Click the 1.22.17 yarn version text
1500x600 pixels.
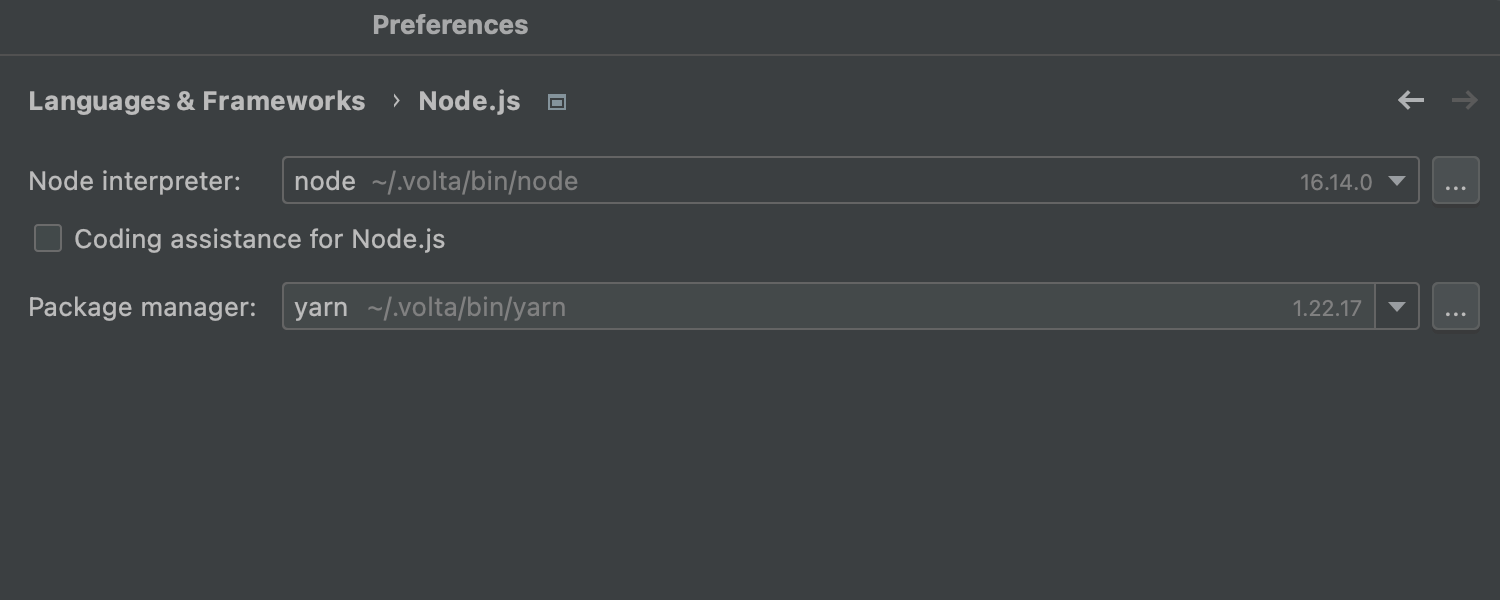pos(1327,308)
